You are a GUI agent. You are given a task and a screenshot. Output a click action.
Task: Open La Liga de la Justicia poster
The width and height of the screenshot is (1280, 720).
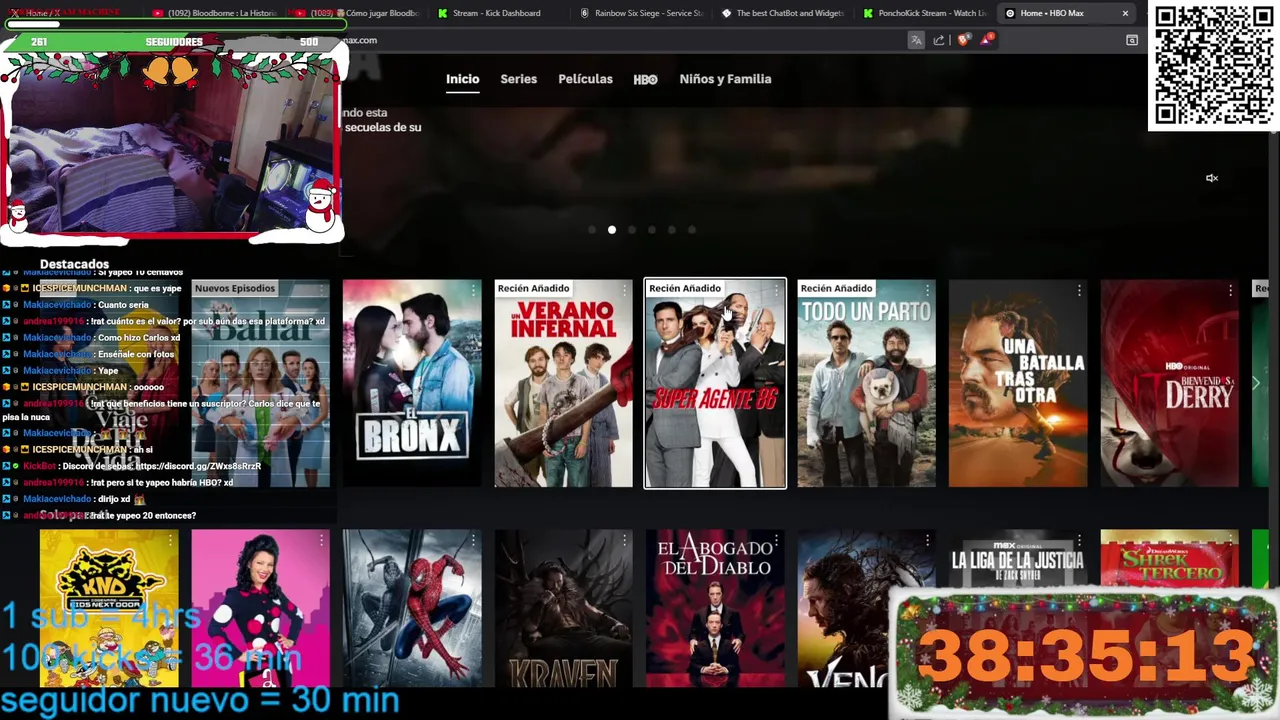click(x=1018, y=560)
